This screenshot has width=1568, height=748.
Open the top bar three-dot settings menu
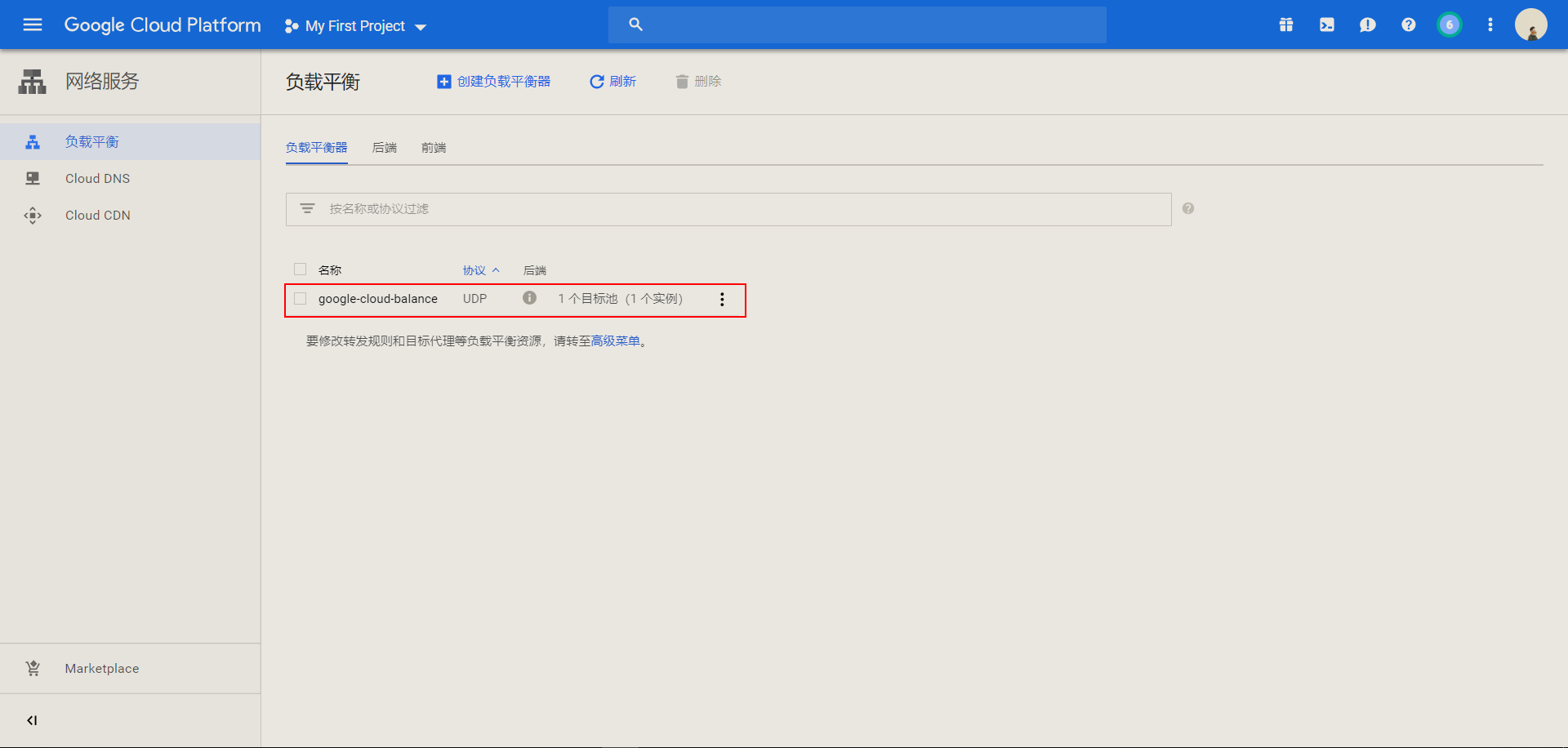pyautogui.click(x=1490, y=24)
